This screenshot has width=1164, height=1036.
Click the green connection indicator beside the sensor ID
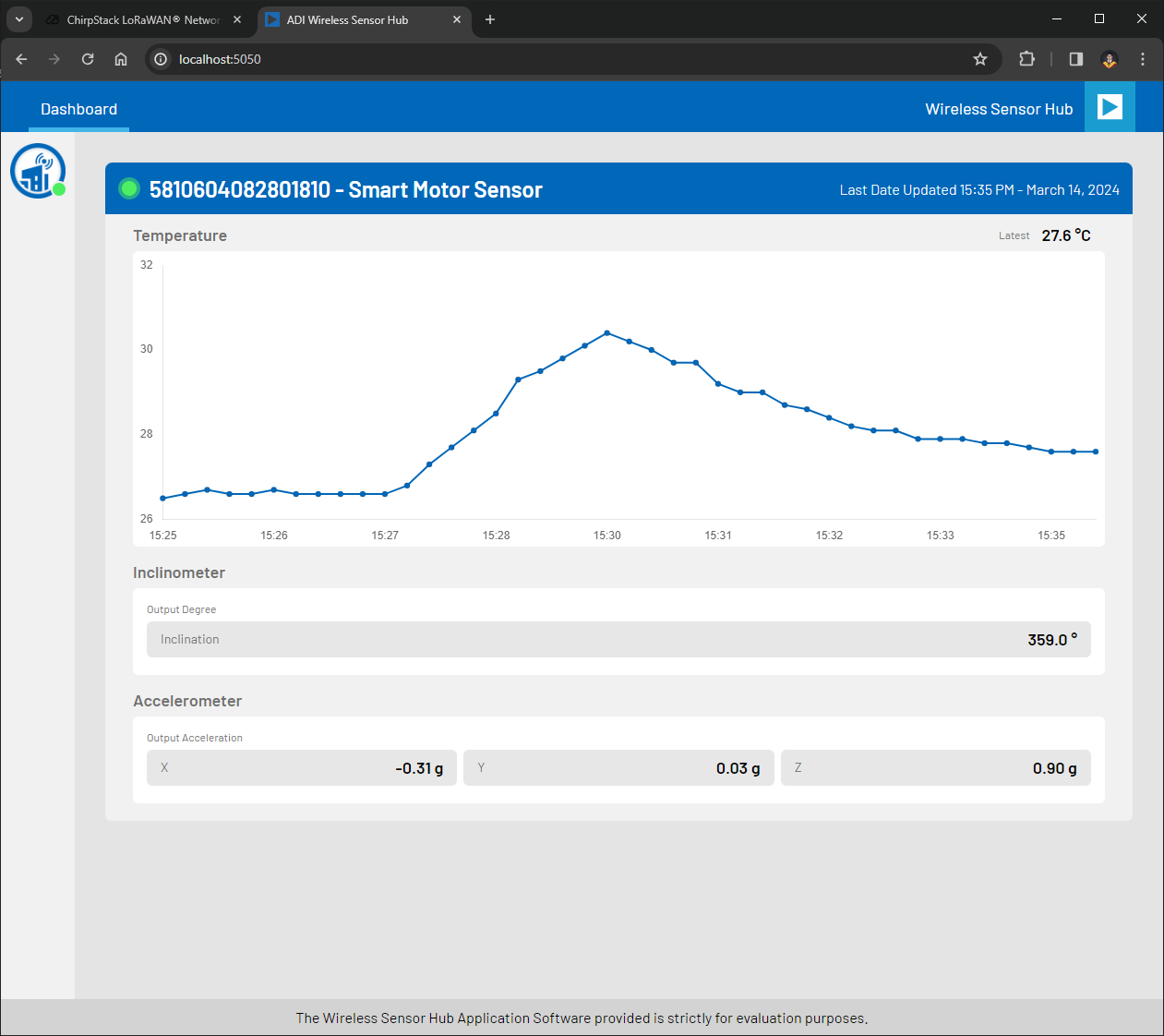tap(129, 188)
